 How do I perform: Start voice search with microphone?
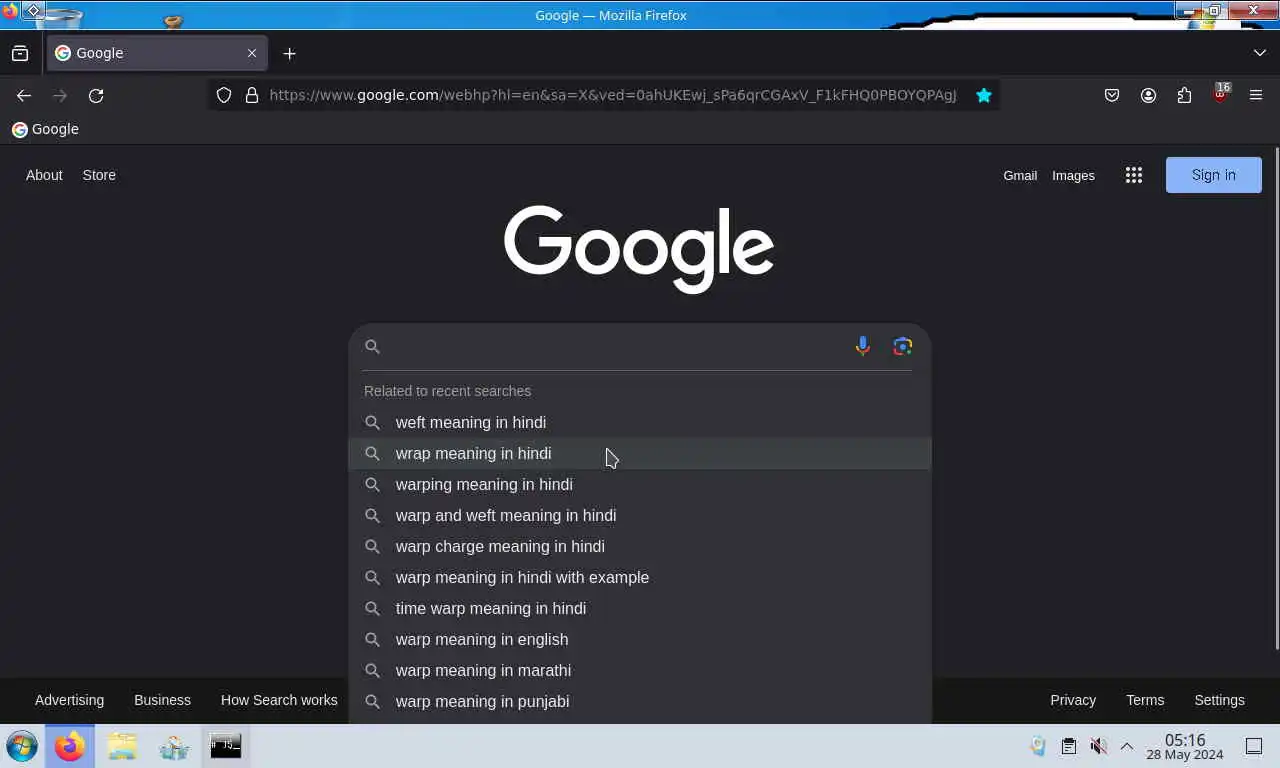[862, 346]
